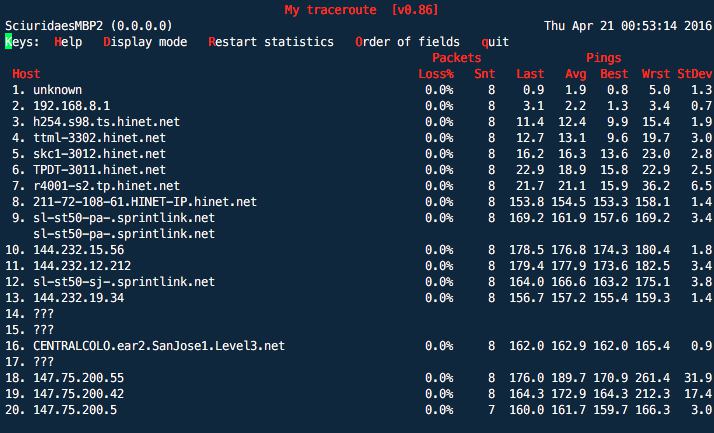Screen dimensions: 714x433
Task: Select host sl-st50-sj-.sprintlink.net at hop 12
Action: click(124, 282)
